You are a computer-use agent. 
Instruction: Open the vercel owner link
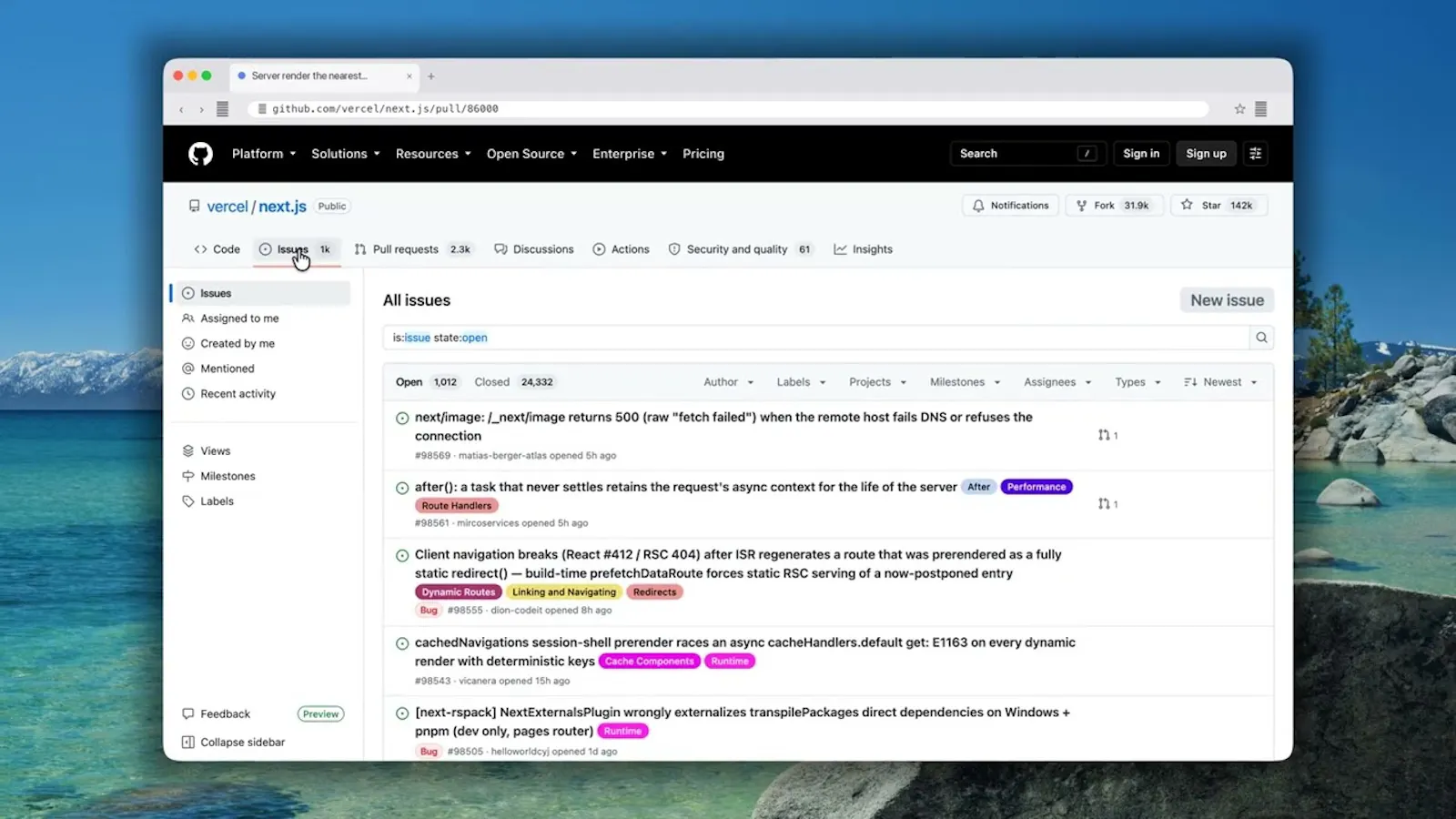(227, 207)
